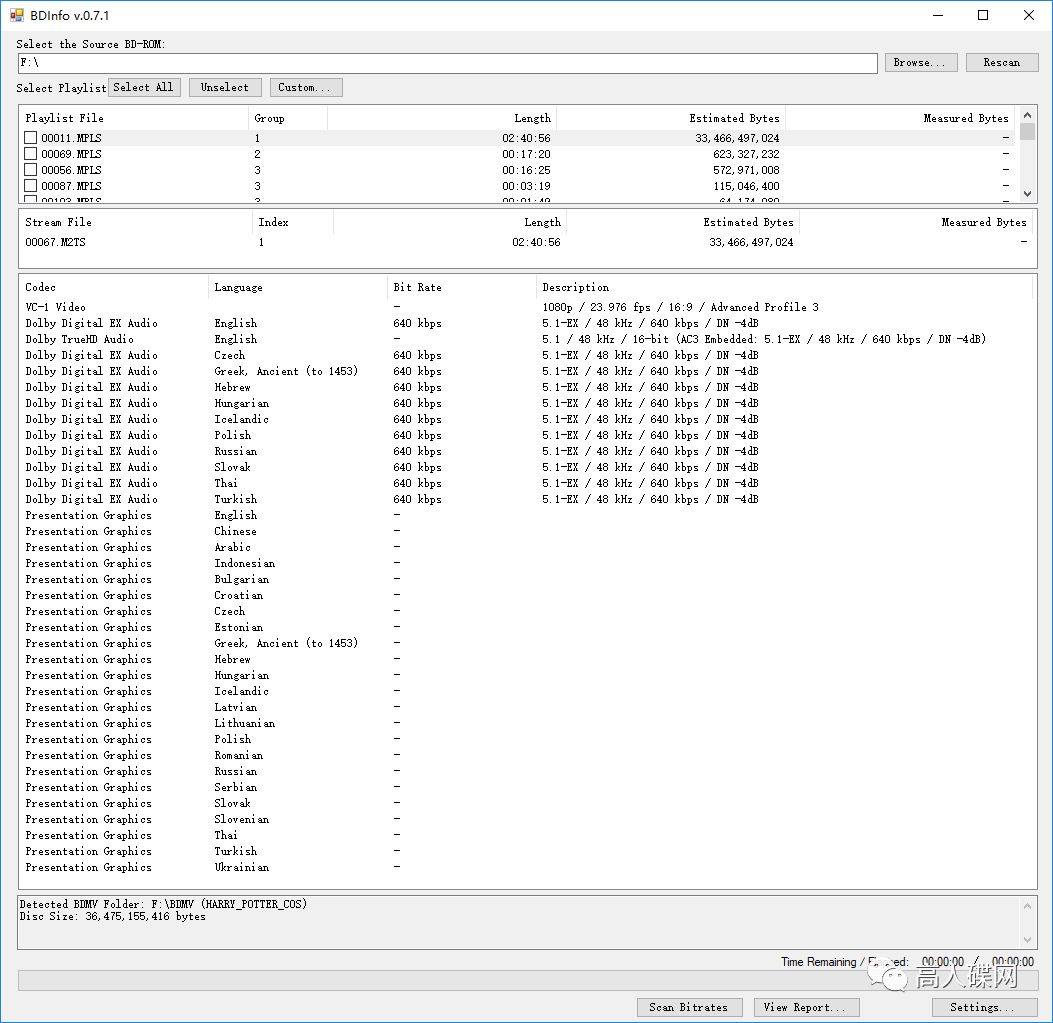This screenshot has height=1023, width=1053.
Task: Click the Rescan button
Action: 1001,62
